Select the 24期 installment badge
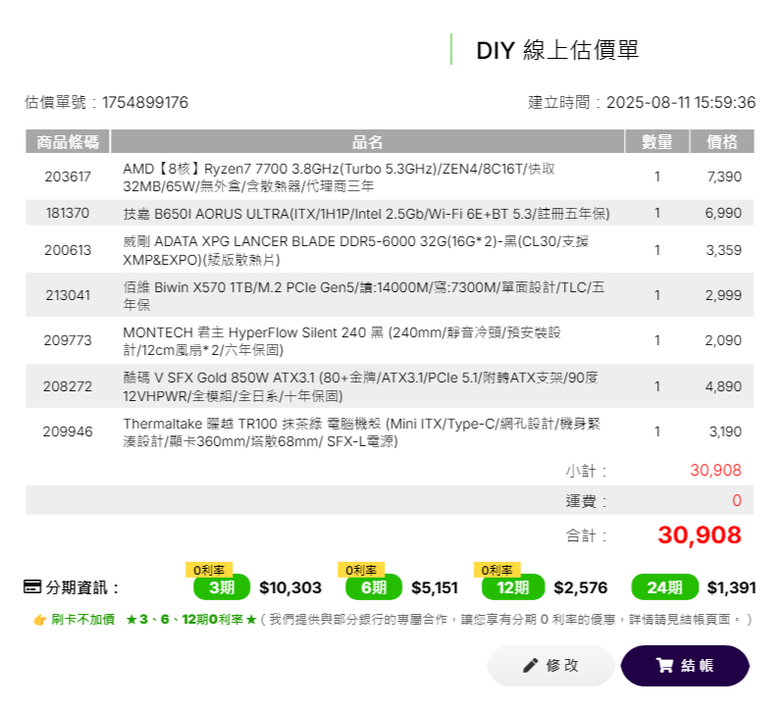The image size is (780, 710). [665, 587]
